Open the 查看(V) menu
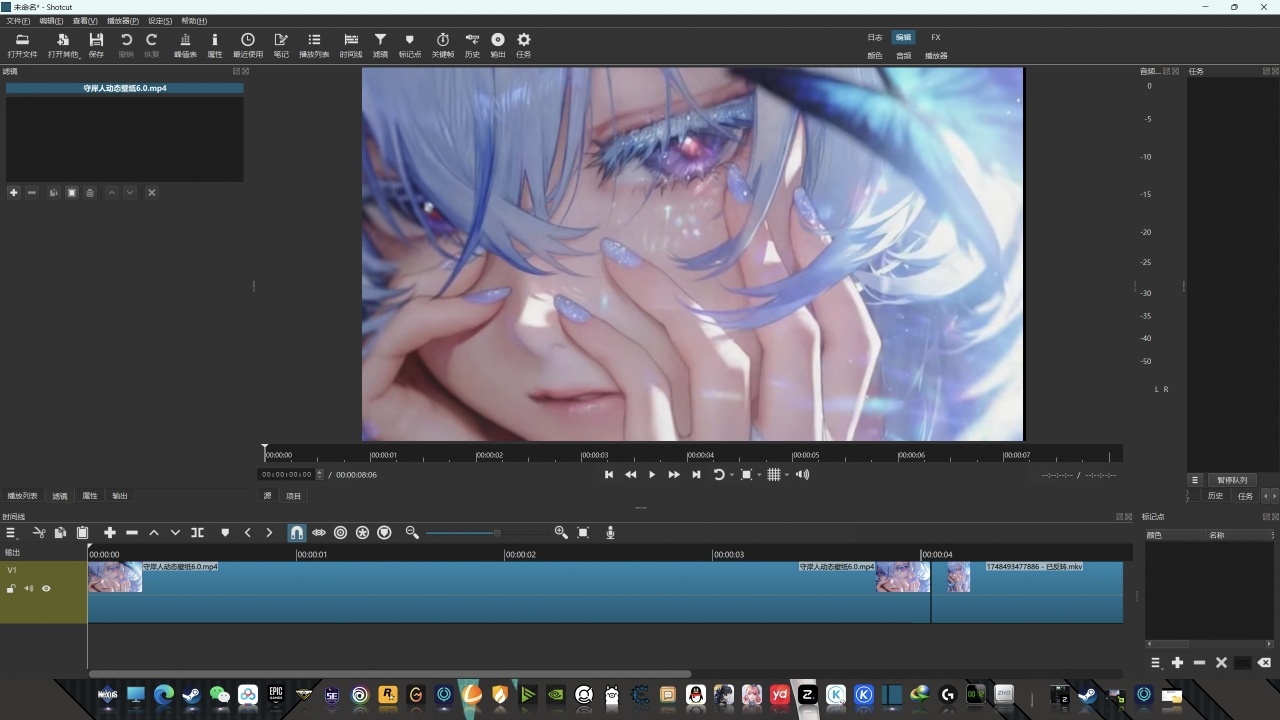This screenshot has height=720, width=1280. click(x=85, y=21)
